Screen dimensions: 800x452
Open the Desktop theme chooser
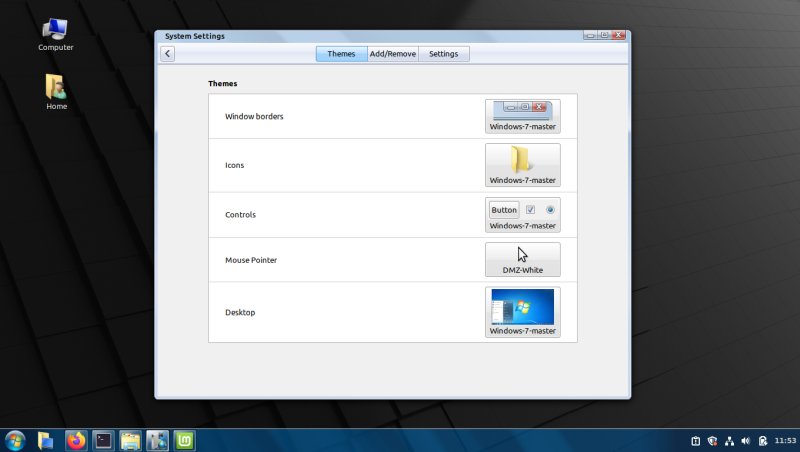(x=522, y=312)
